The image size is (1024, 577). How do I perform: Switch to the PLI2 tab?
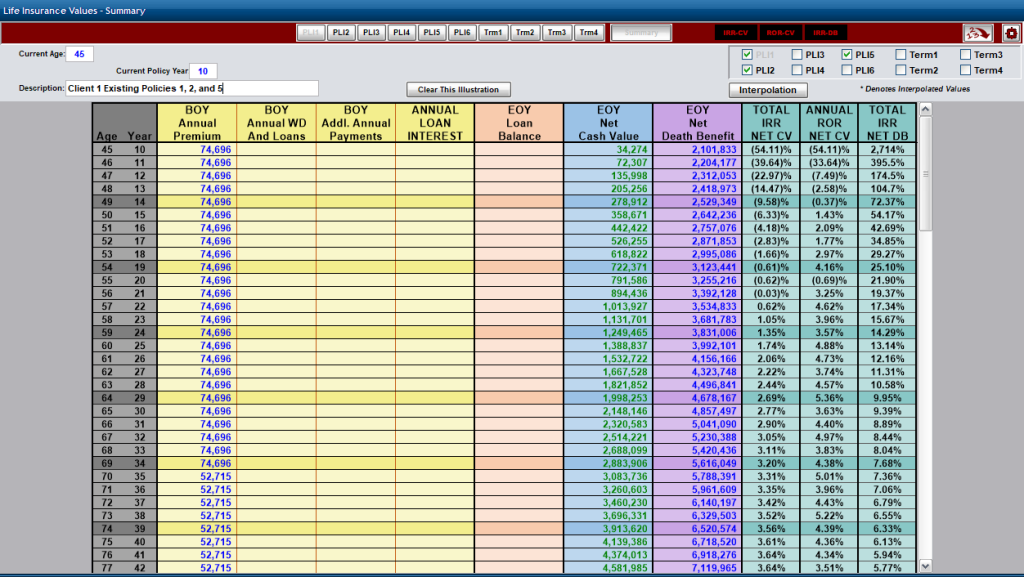341,33
